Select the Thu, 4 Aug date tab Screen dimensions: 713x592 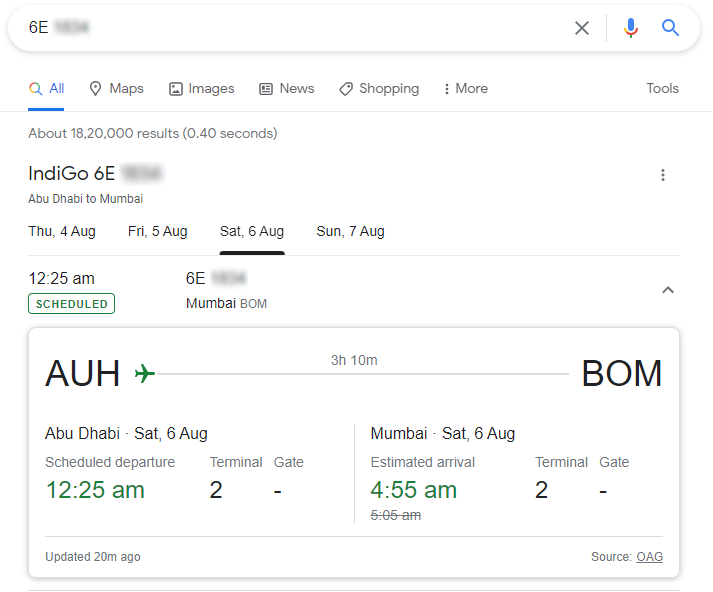62,232
